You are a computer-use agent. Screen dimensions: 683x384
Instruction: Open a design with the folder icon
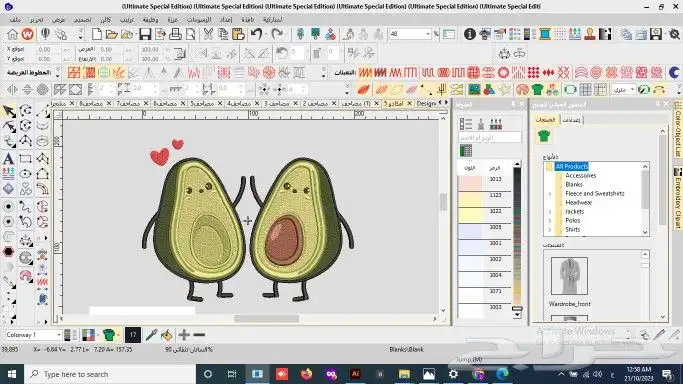[112, 34]
